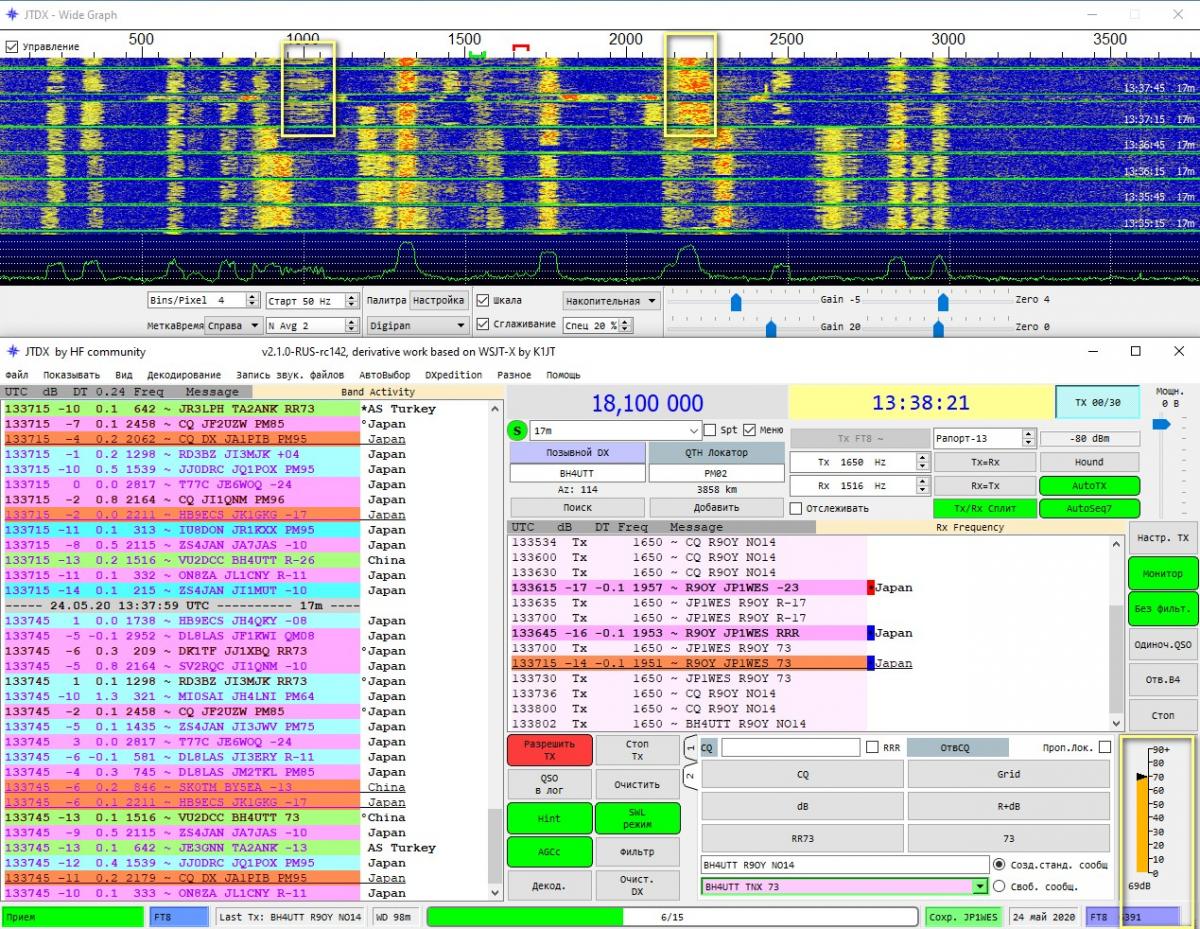Switch to message tab 2
Image resolution: width=1200 pixels, height=929 pixels.
pos(690,775)
